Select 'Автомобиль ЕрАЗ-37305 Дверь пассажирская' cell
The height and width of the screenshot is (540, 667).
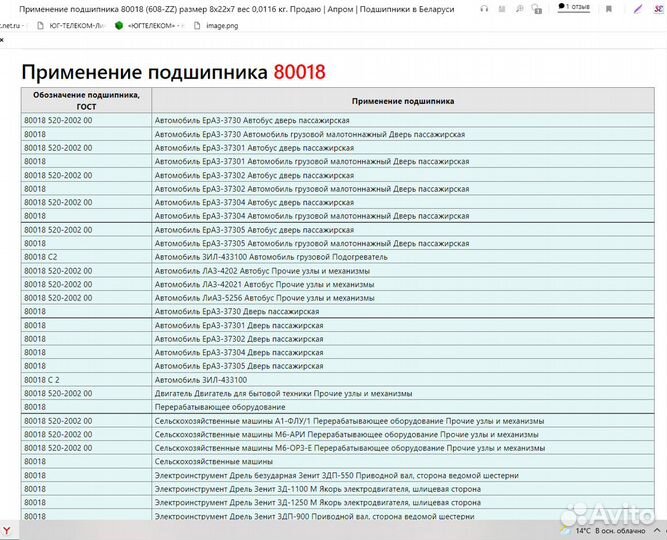403,366
